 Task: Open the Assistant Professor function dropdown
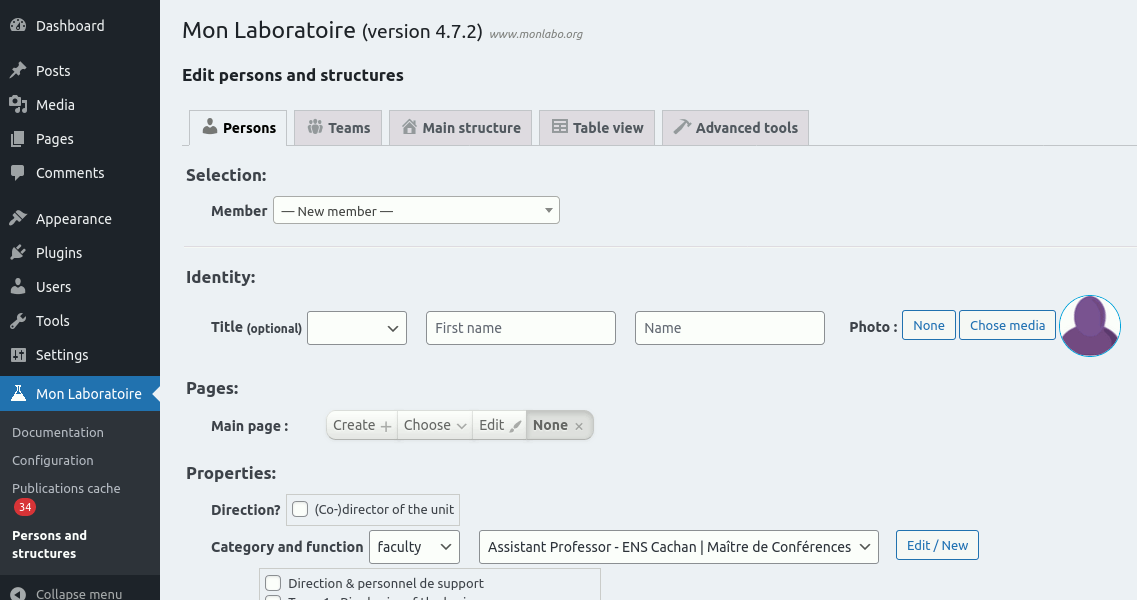[x=679, y=547]
